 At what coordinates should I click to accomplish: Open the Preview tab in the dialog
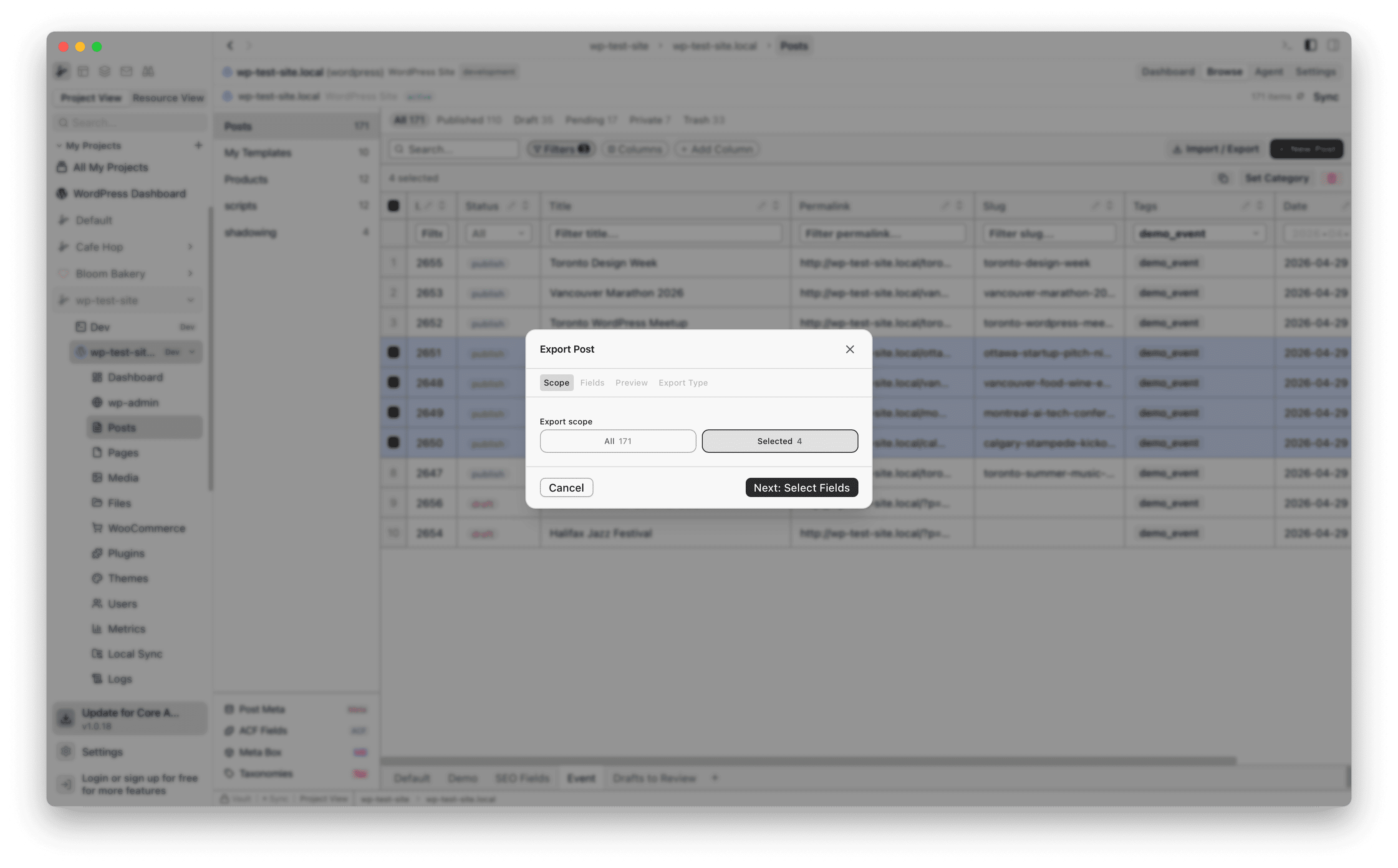(631, 382)
